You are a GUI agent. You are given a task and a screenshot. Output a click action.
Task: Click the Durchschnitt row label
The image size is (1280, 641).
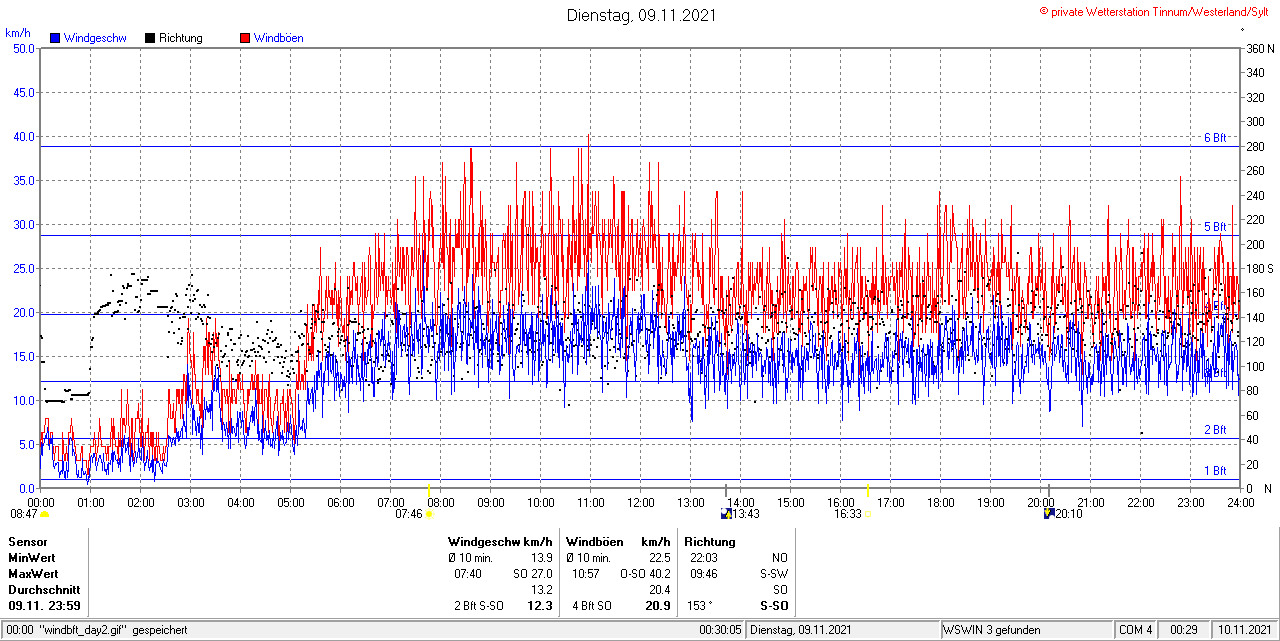[43, 590]
